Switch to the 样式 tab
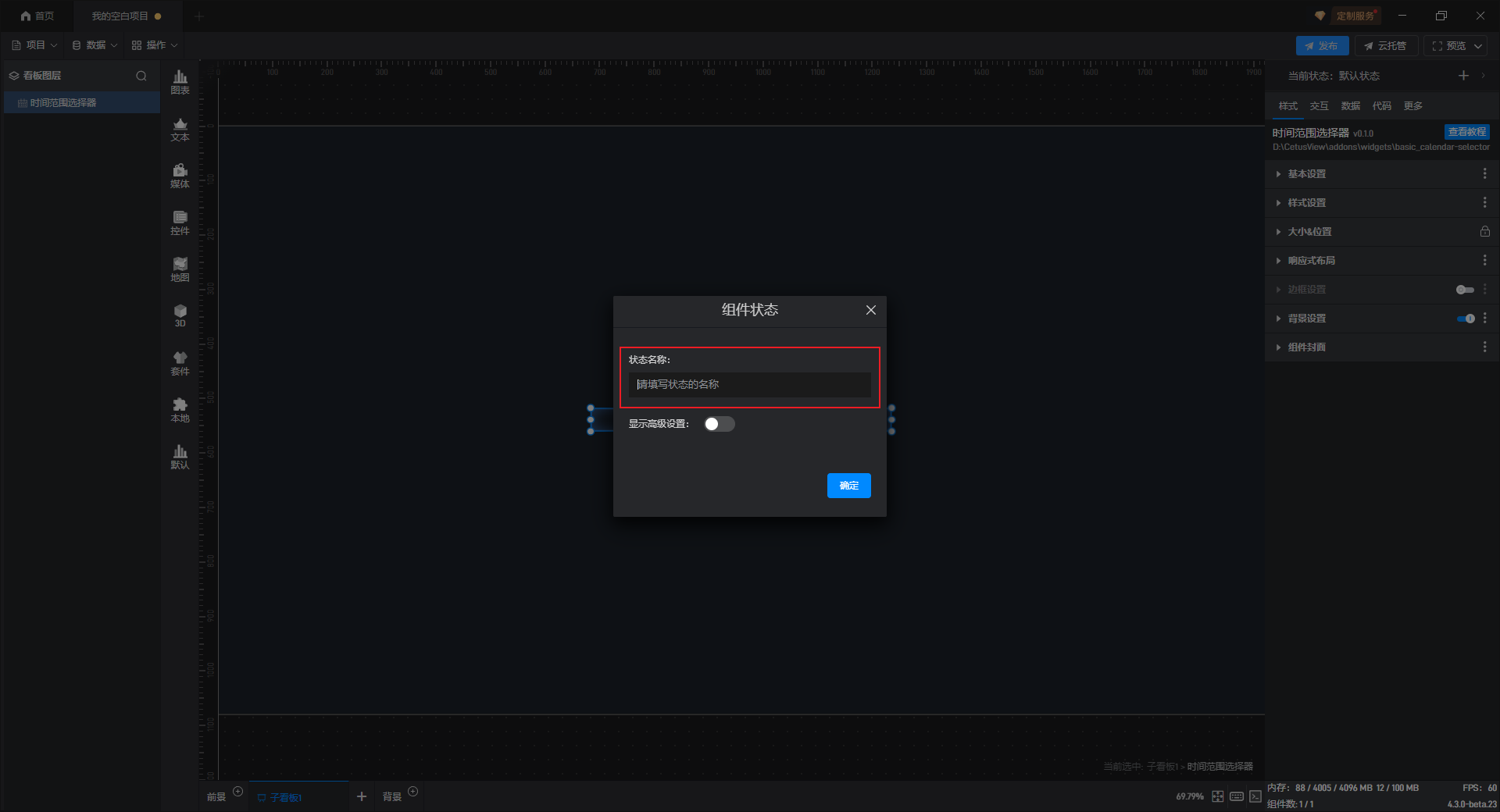 click(x=1288, y=106)
